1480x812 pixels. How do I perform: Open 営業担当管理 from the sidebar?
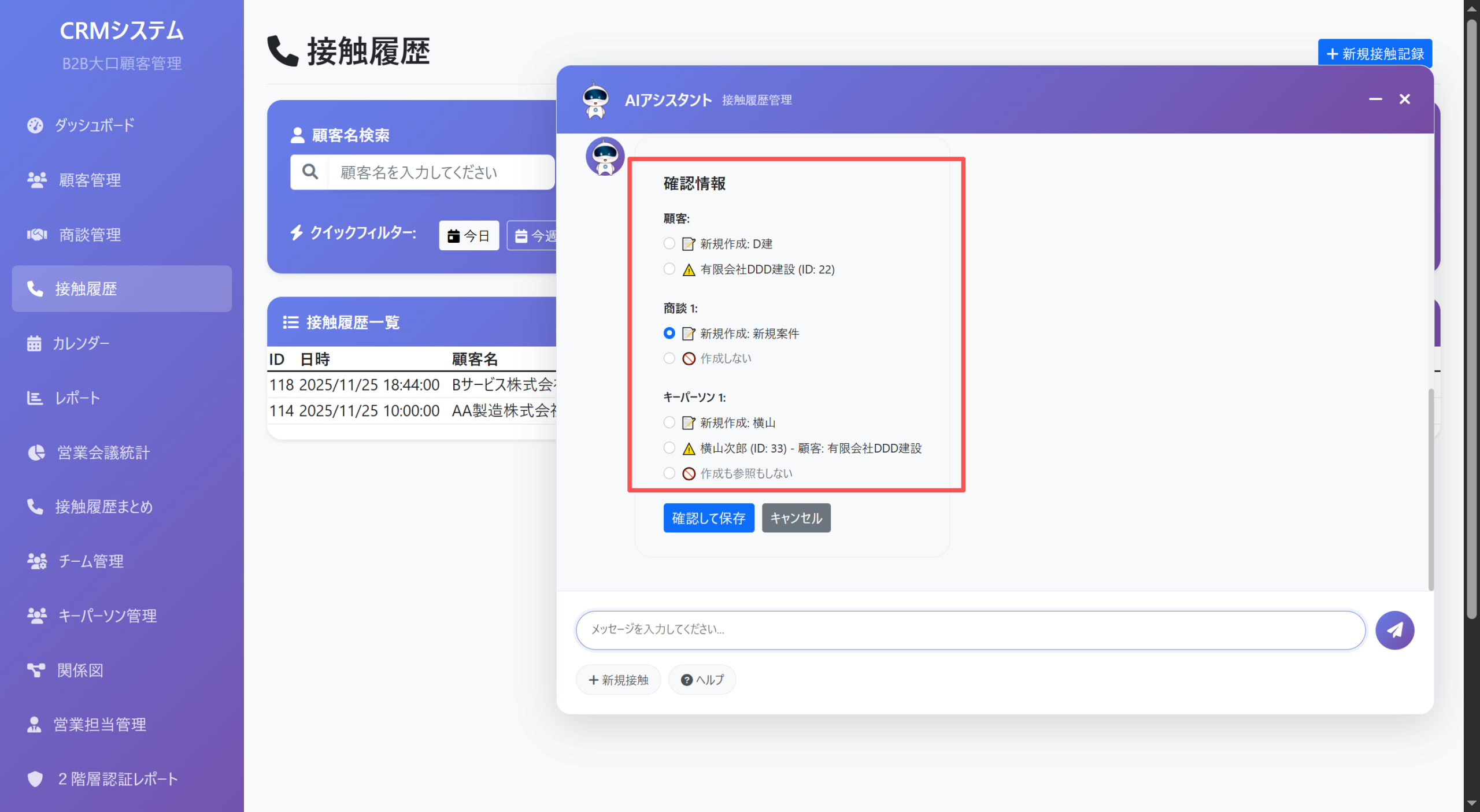point(99,724)
